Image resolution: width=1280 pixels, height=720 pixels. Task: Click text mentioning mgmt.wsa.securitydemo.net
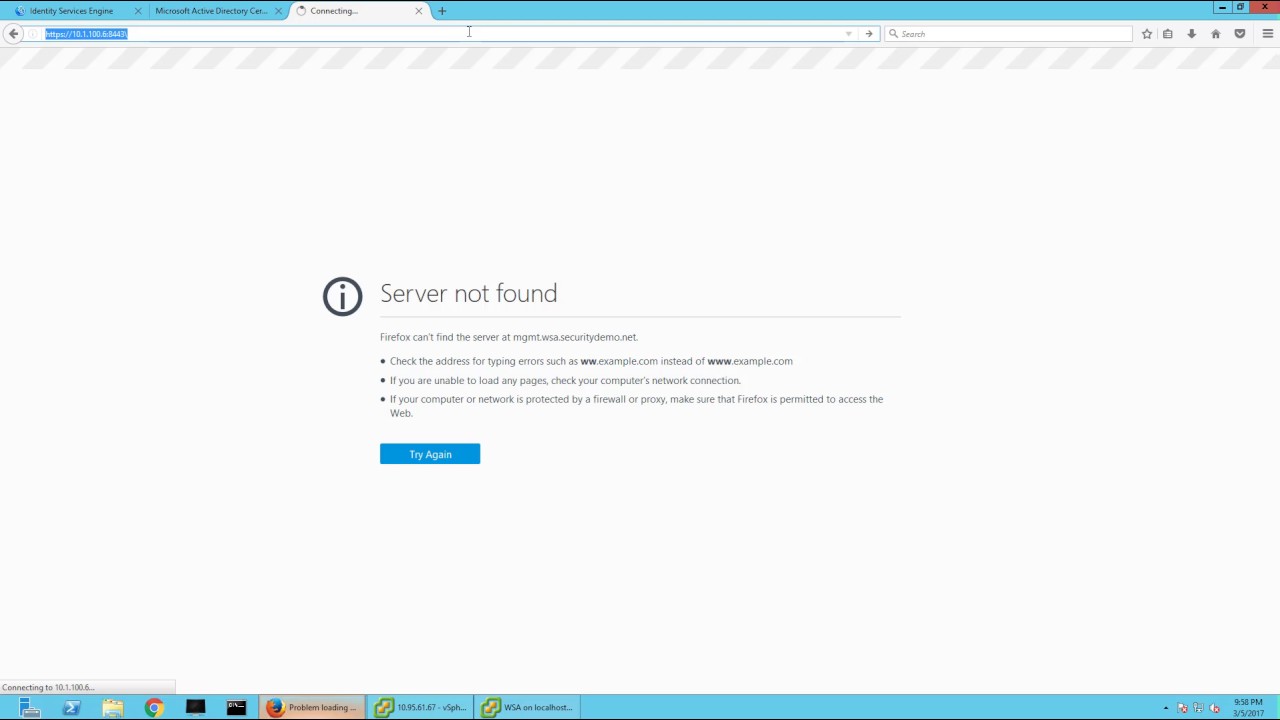click(x=508, y=337)
